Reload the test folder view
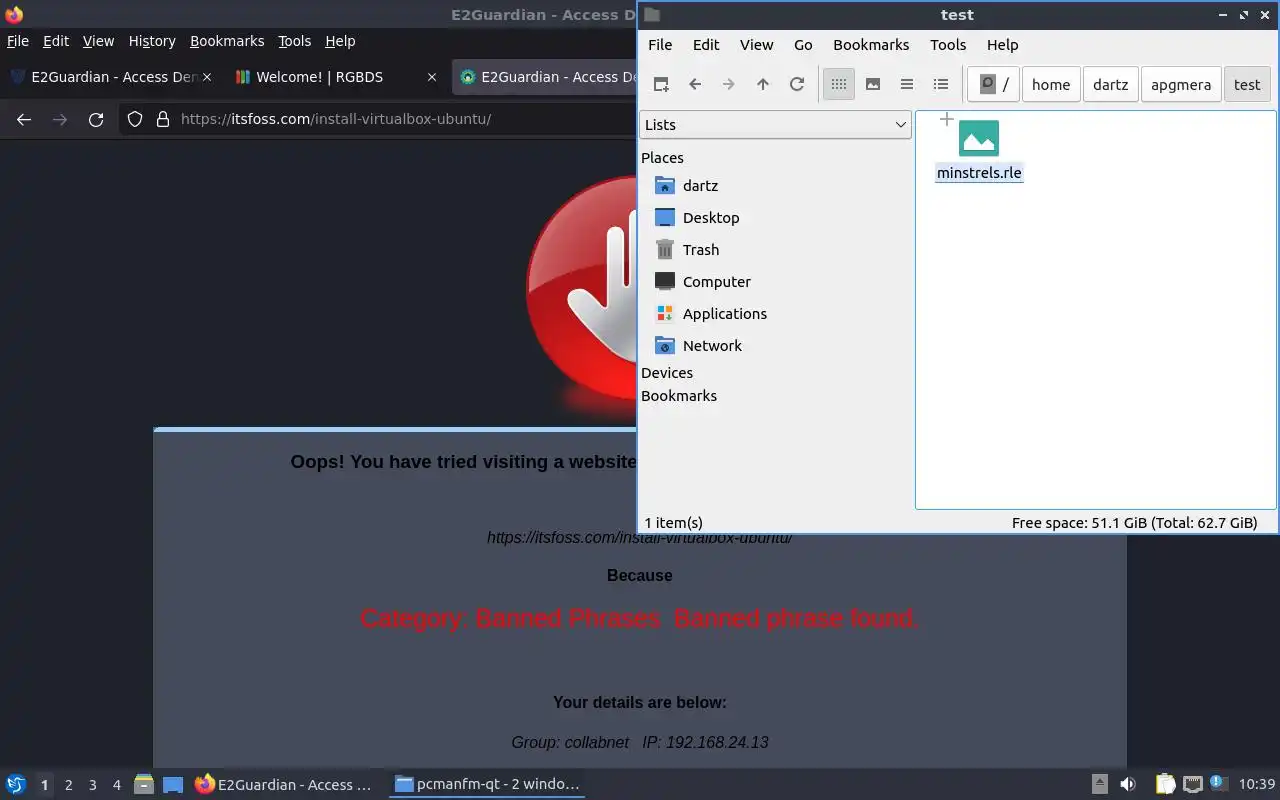The width and height of the screenshot is (1280, 800). click(x=797, y=85)
